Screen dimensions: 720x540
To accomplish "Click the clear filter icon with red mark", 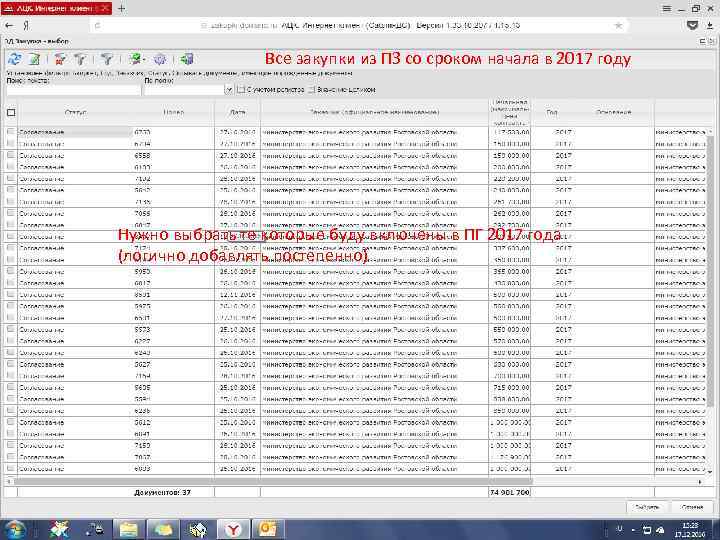I will click(60, 59).
